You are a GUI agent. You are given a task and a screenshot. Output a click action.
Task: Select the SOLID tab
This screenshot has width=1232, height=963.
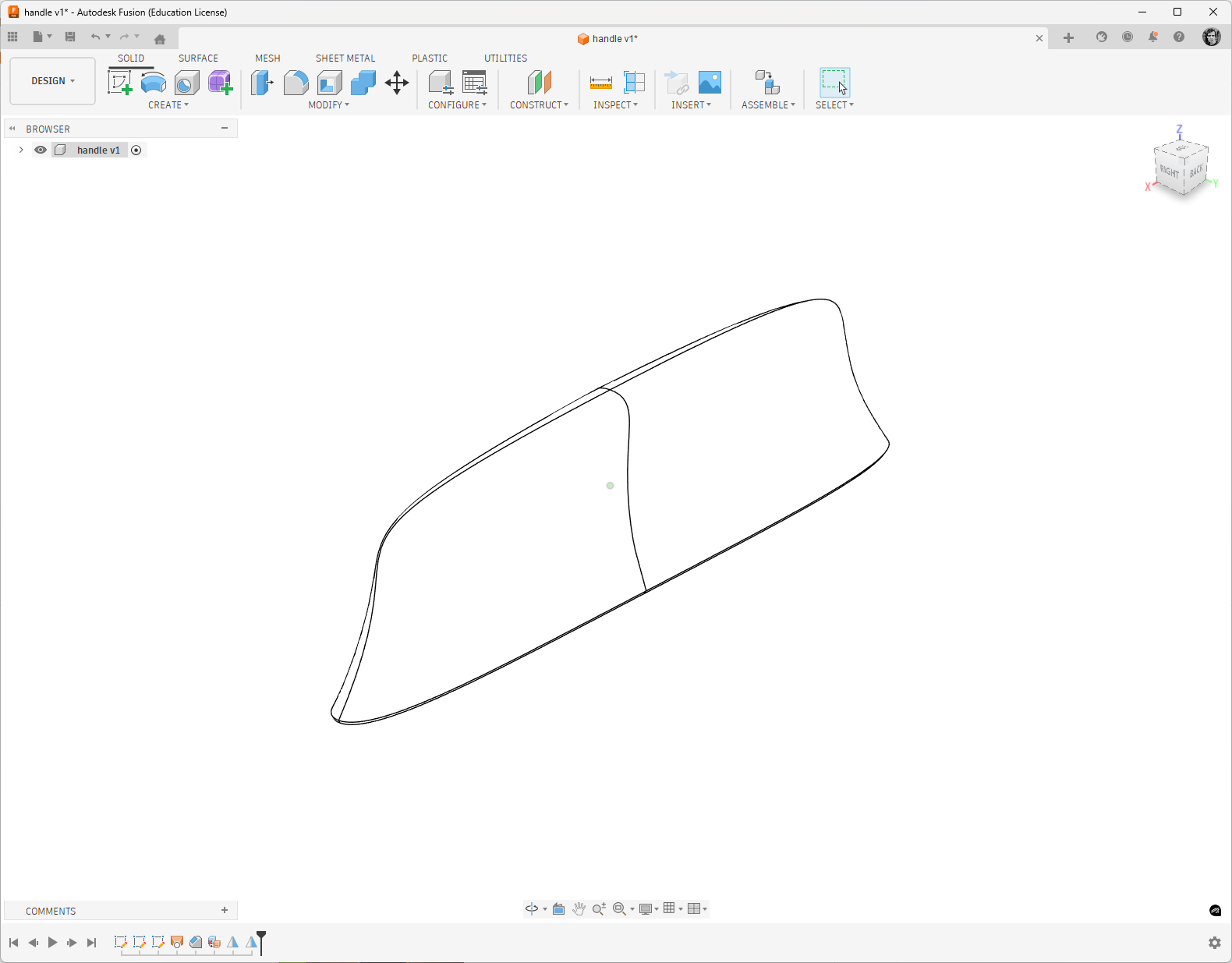[131, 58]
